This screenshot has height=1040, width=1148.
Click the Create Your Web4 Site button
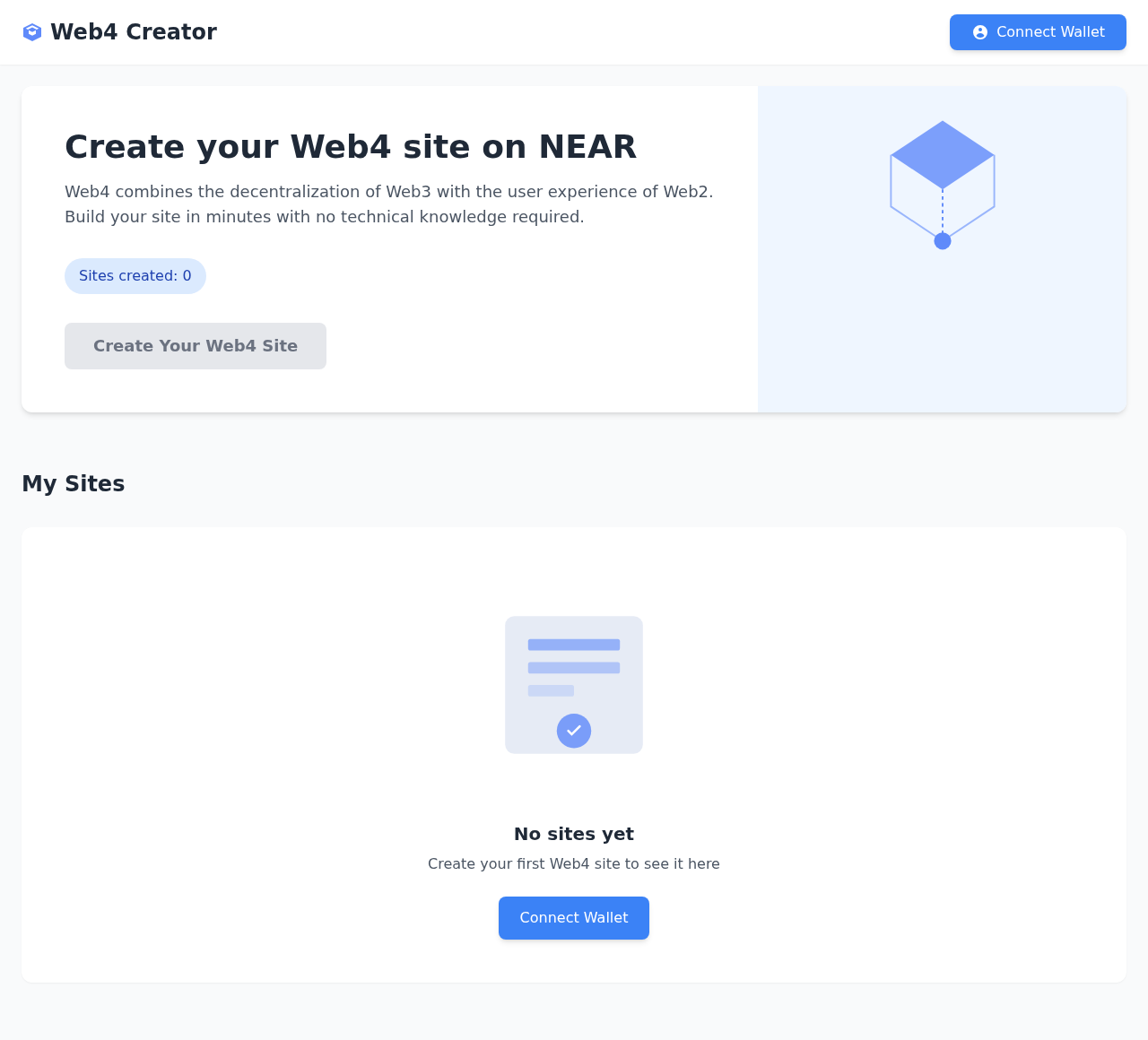point(195,345)
